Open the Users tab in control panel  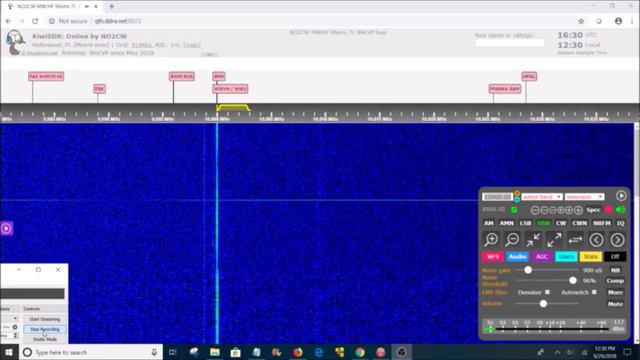(566, 257)
